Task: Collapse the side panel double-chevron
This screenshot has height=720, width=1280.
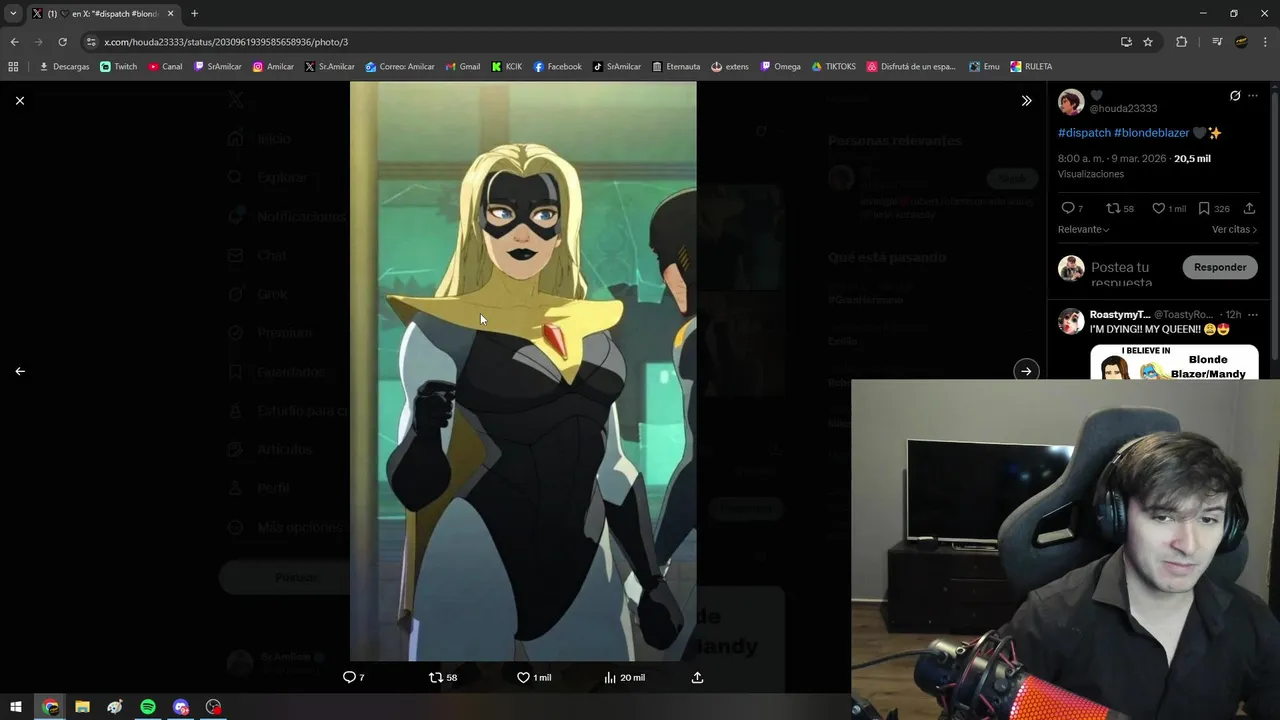Action: 1026,101
